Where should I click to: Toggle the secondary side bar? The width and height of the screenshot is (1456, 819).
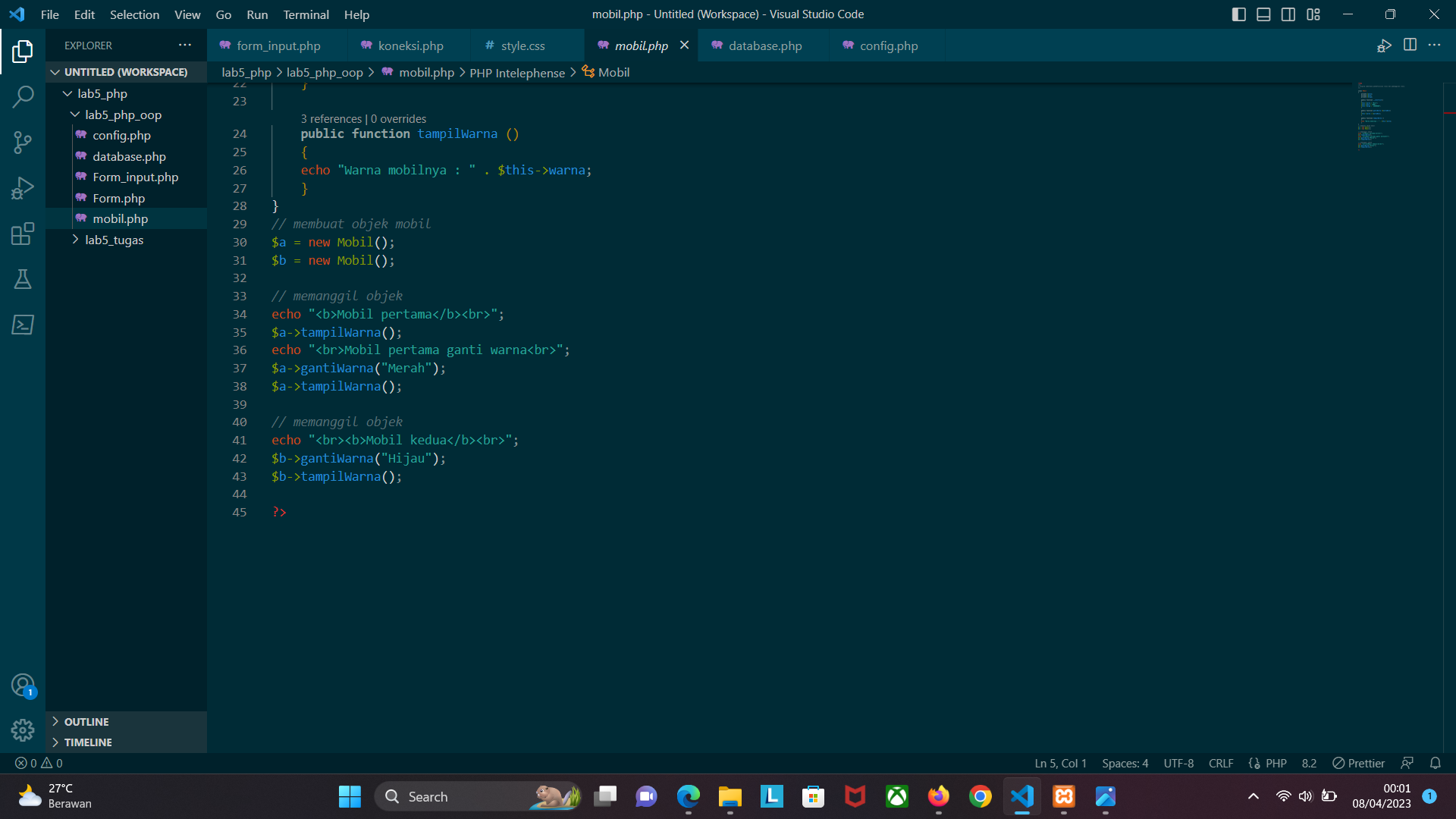[1288, 14]
